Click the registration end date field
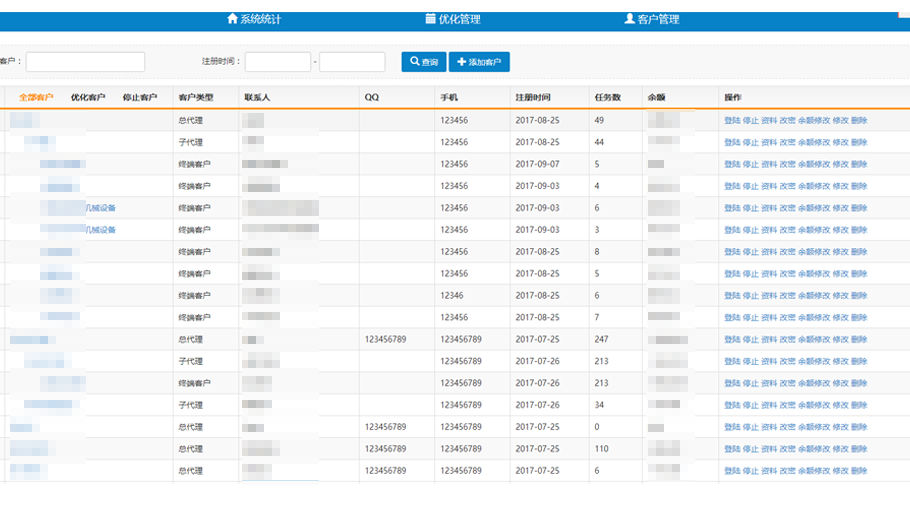The image size is (910, 510). (x=352, y=62)
